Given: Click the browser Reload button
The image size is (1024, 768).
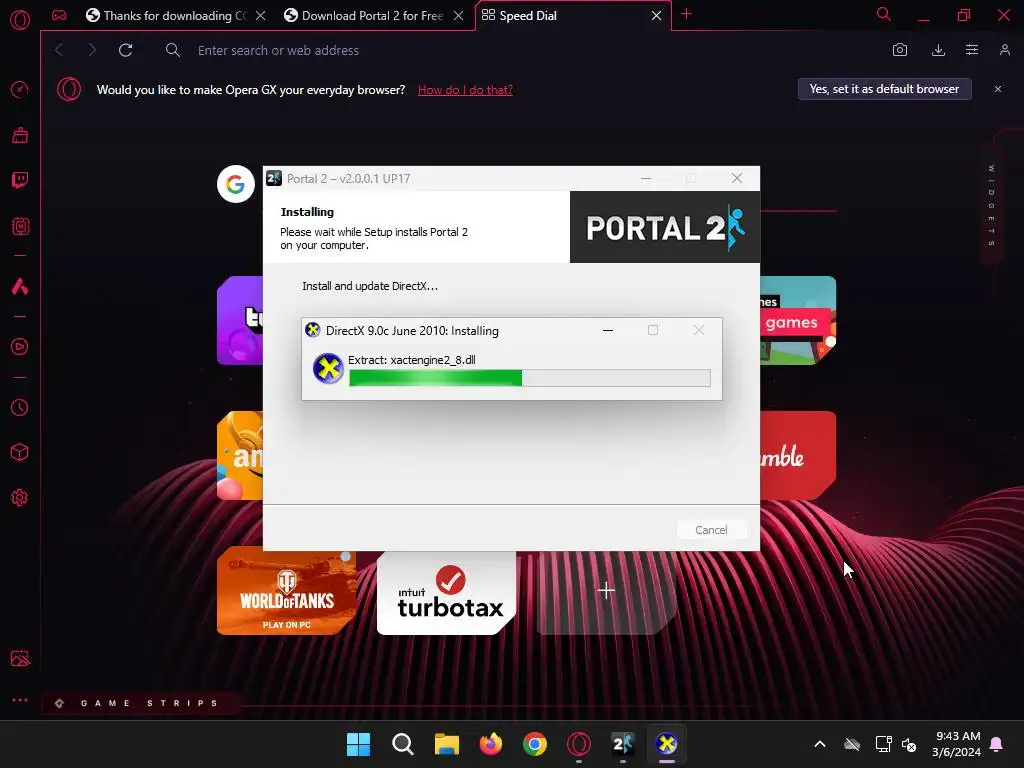Looking at the screenshot, I should (125, 50).
